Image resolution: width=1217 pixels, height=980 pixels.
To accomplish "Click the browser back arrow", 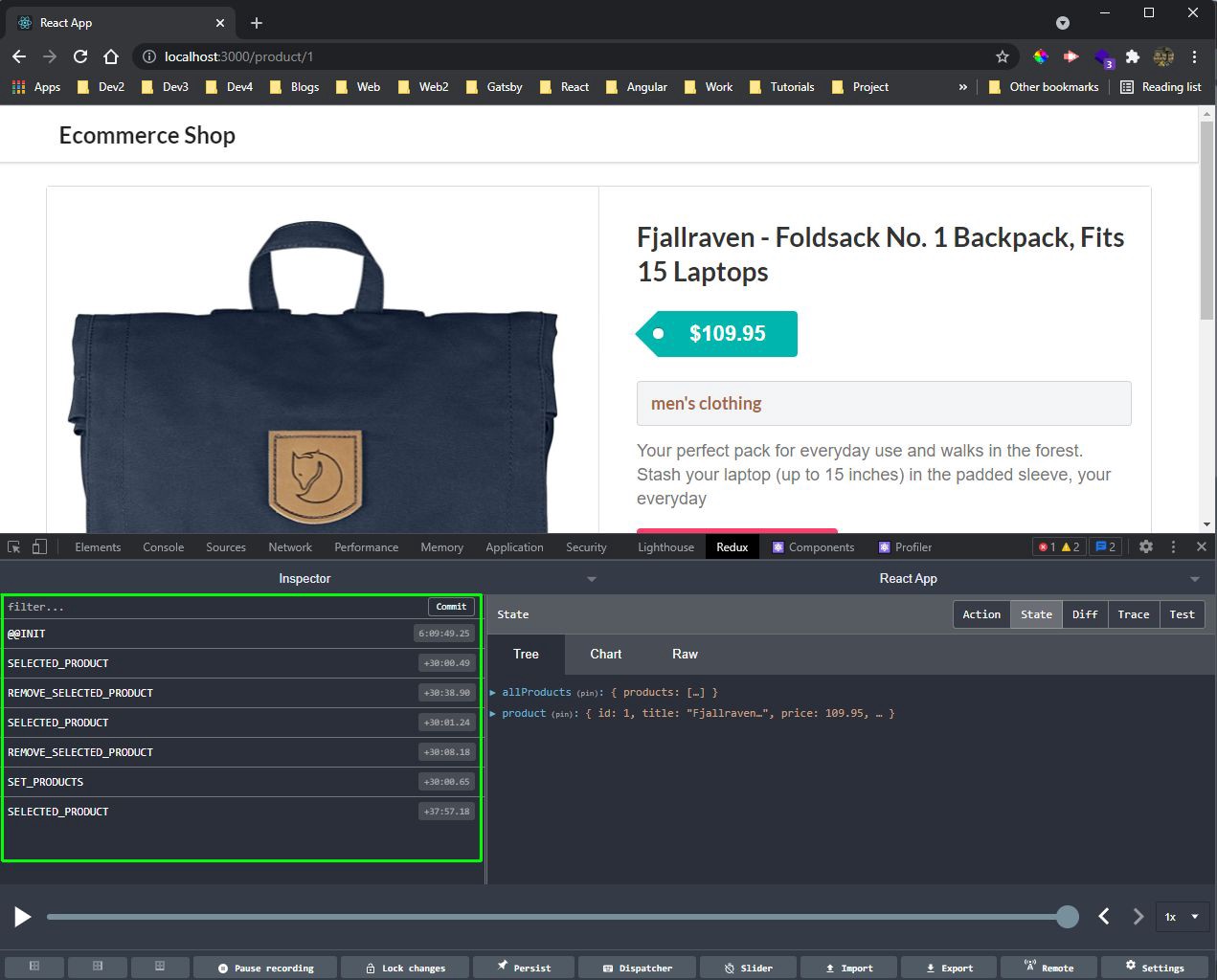I will [x=19, y=56].
